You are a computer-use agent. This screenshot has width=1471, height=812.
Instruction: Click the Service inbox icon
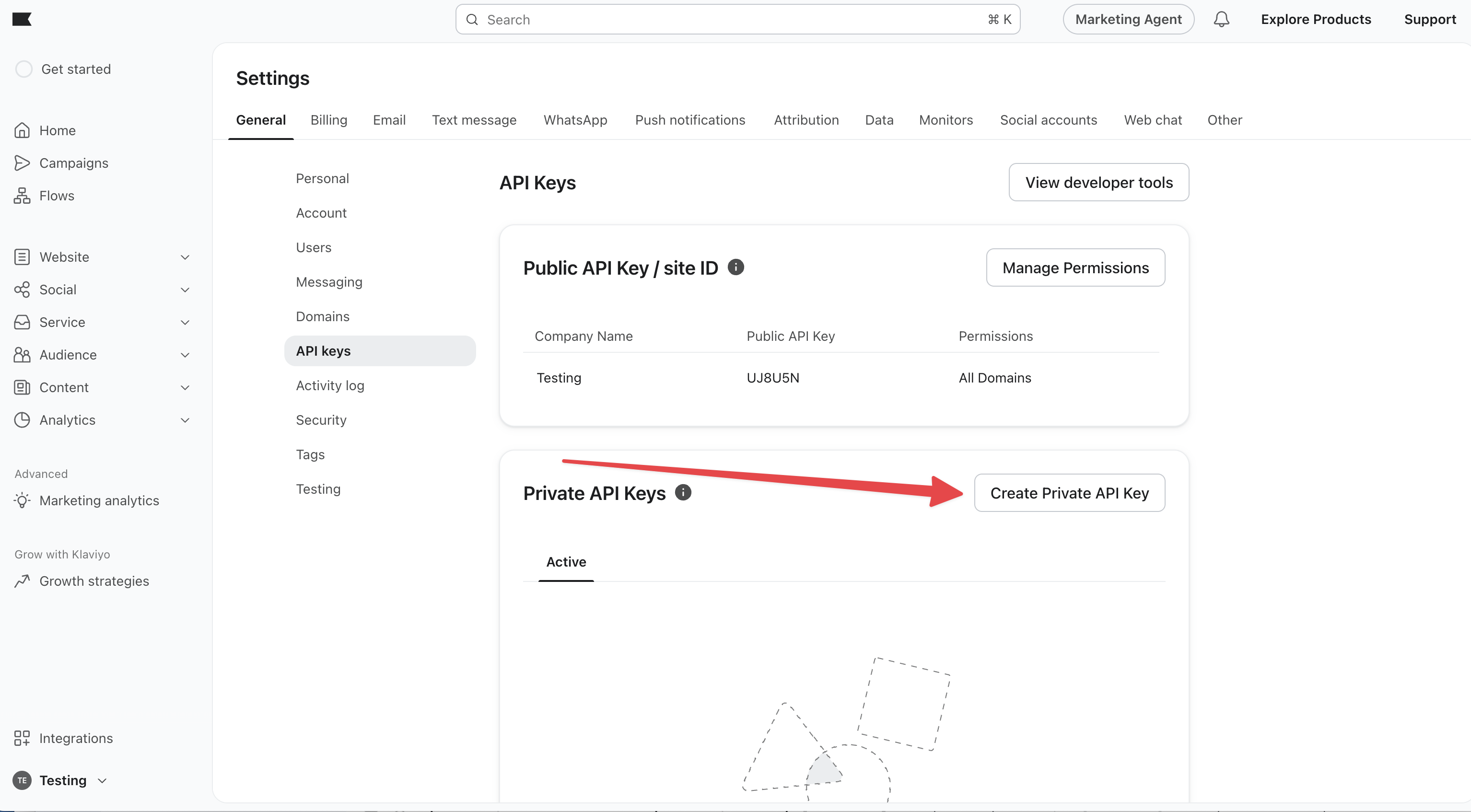click(22, 322)
